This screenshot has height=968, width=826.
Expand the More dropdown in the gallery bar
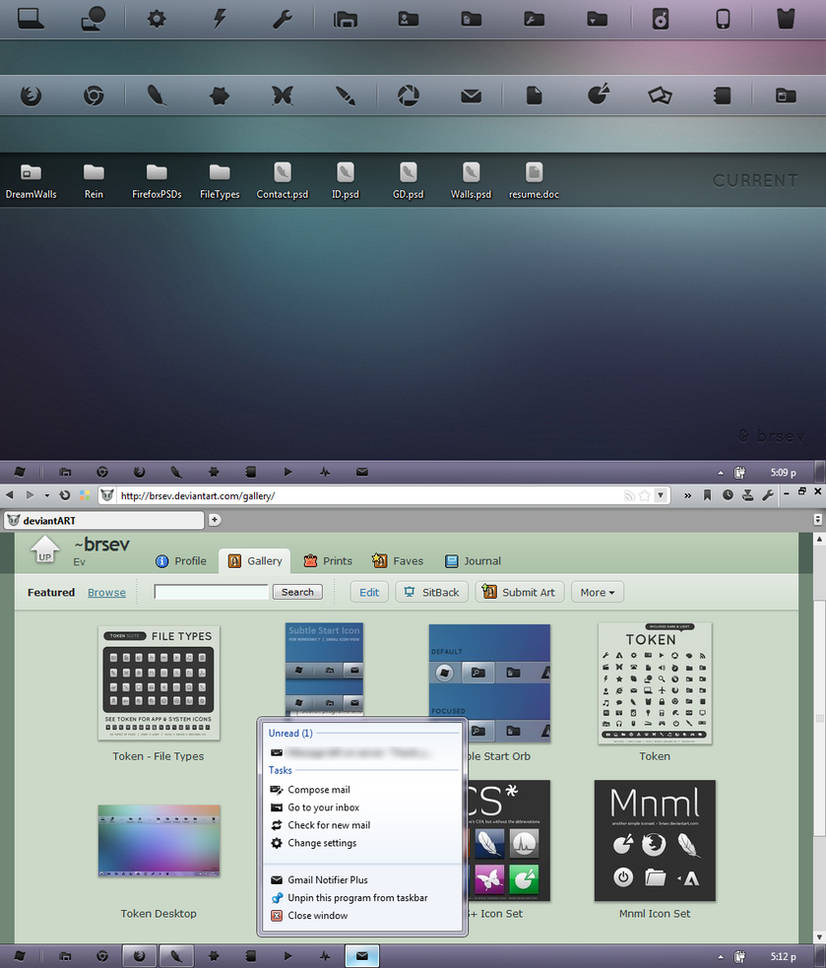click(598, 592)
